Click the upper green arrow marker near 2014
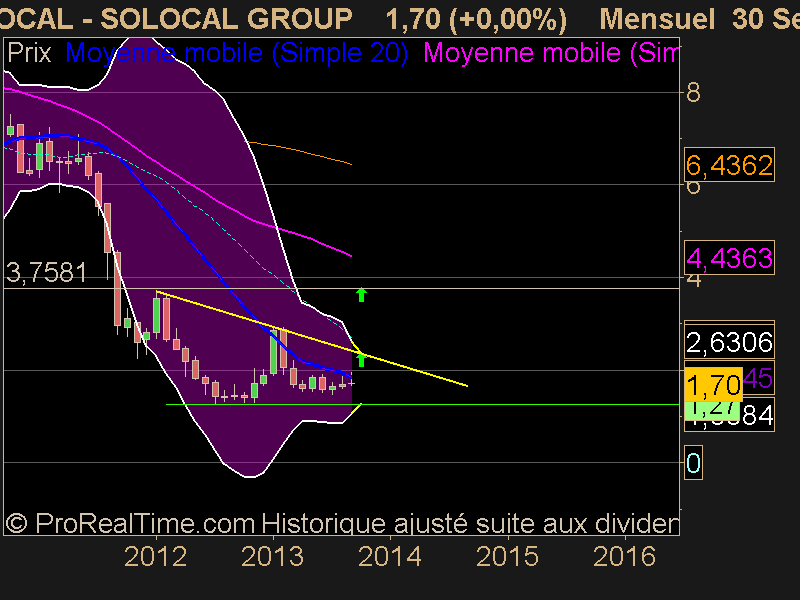This screenshot has height=600, width=800. [361, 294]
